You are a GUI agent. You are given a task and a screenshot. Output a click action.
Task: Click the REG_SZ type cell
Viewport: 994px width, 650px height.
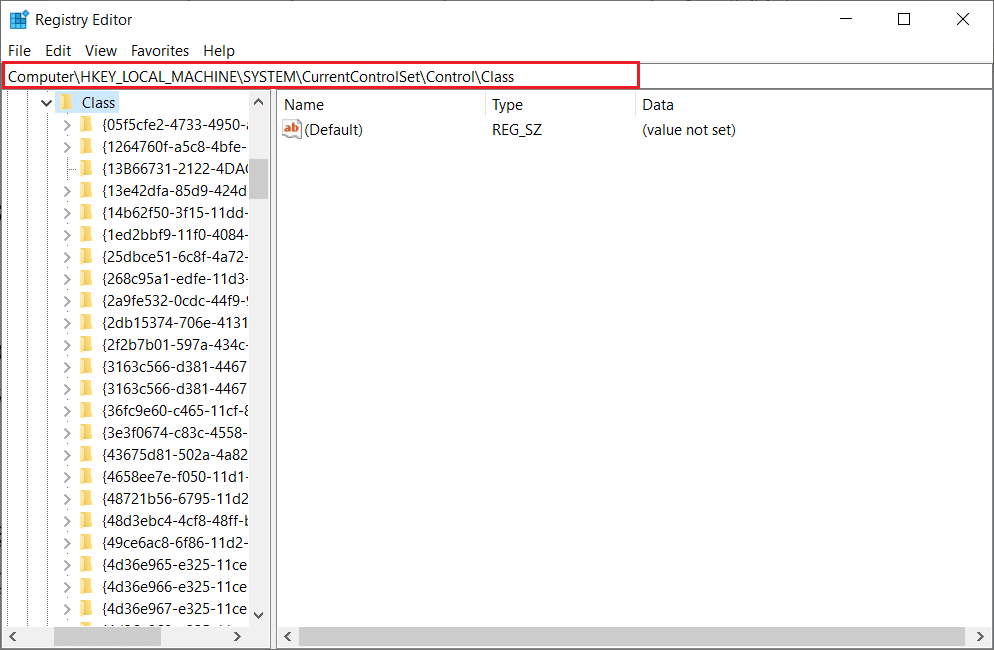517,130
